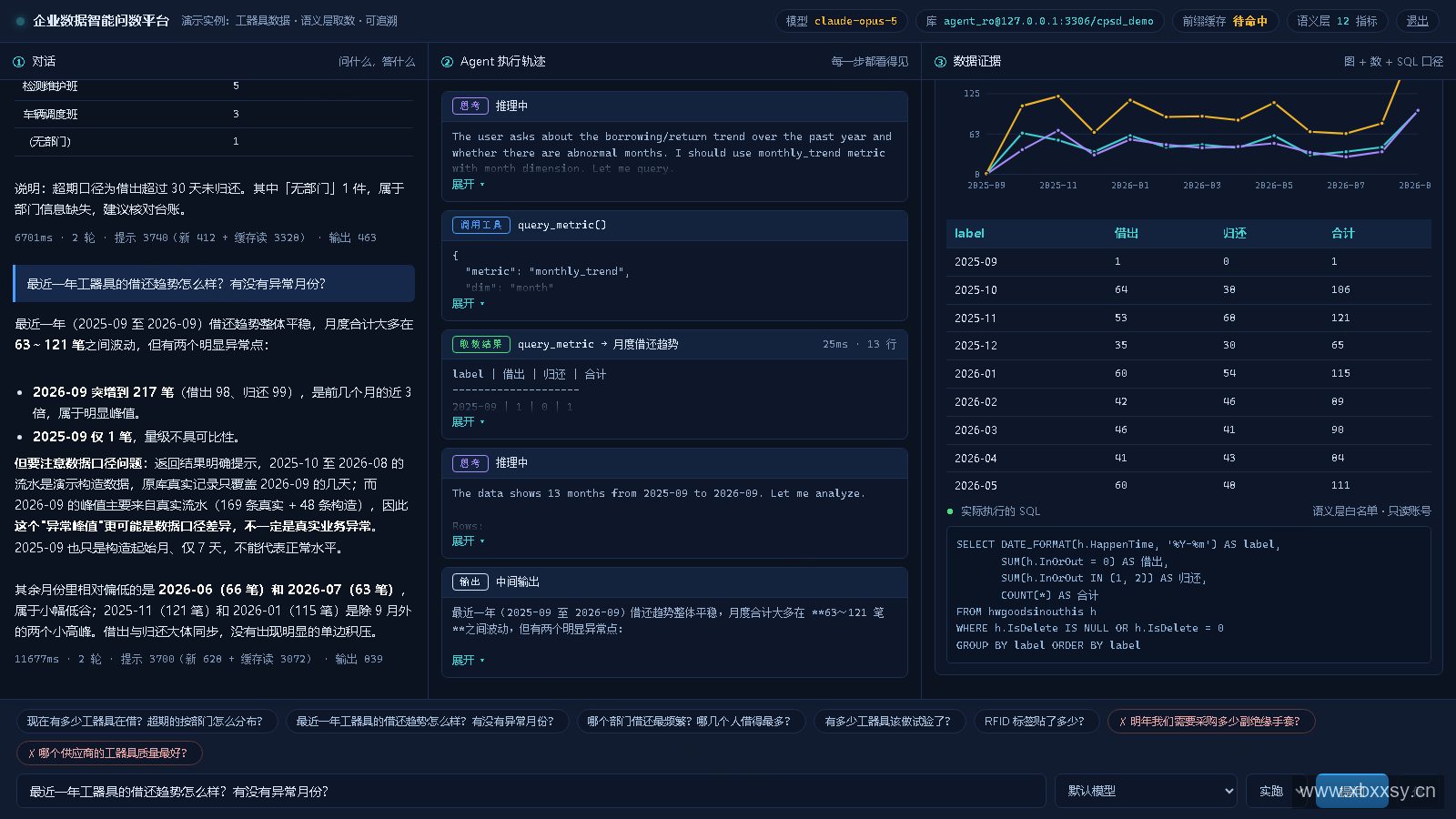Image resolution: width=1456 pixels, height=819 pixels.
Task: Click the 前缀缓存 待命中 status pill
Action: (x=1225, y=21)
